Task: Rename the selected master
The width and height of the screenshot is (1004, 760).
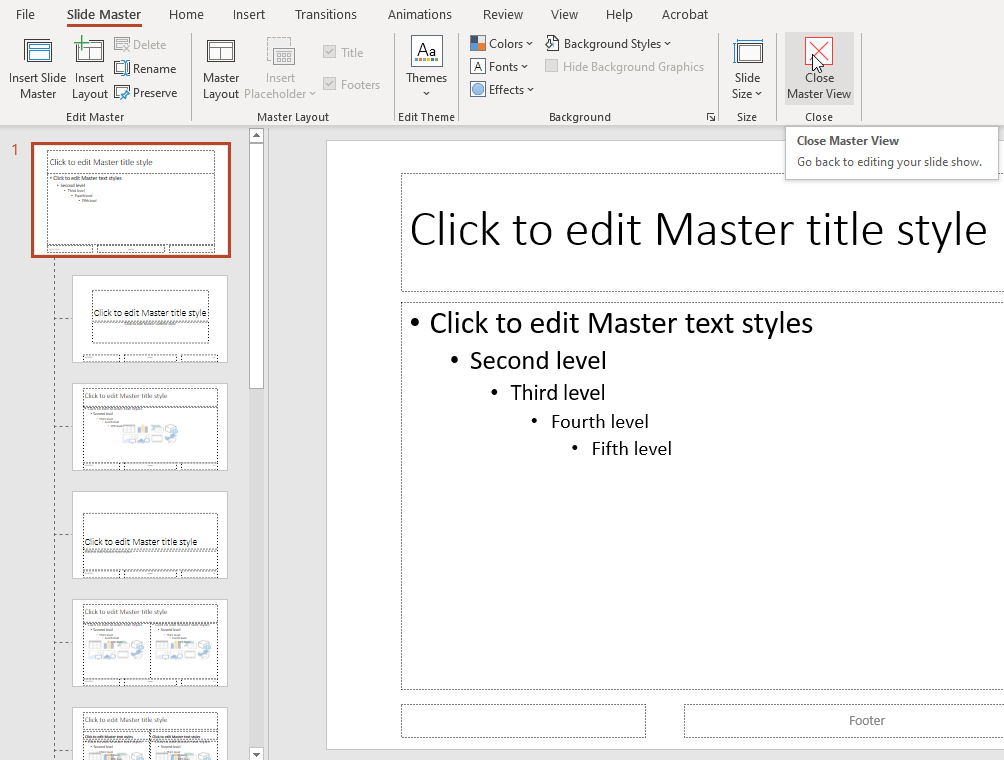Action: tap(145, 69)
